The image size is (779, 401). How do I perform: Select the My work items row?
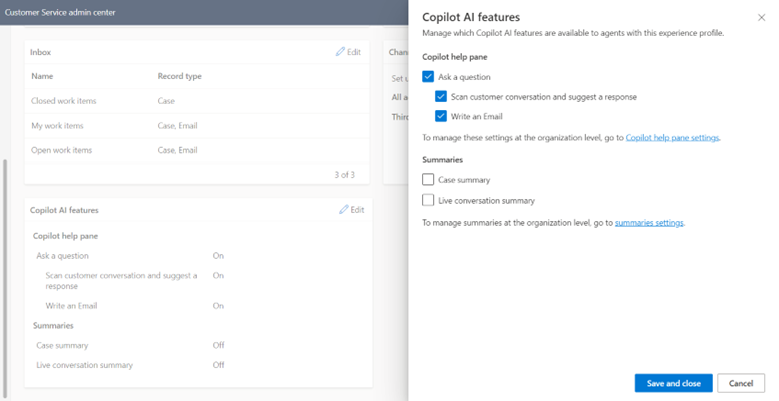click(57, 126)
